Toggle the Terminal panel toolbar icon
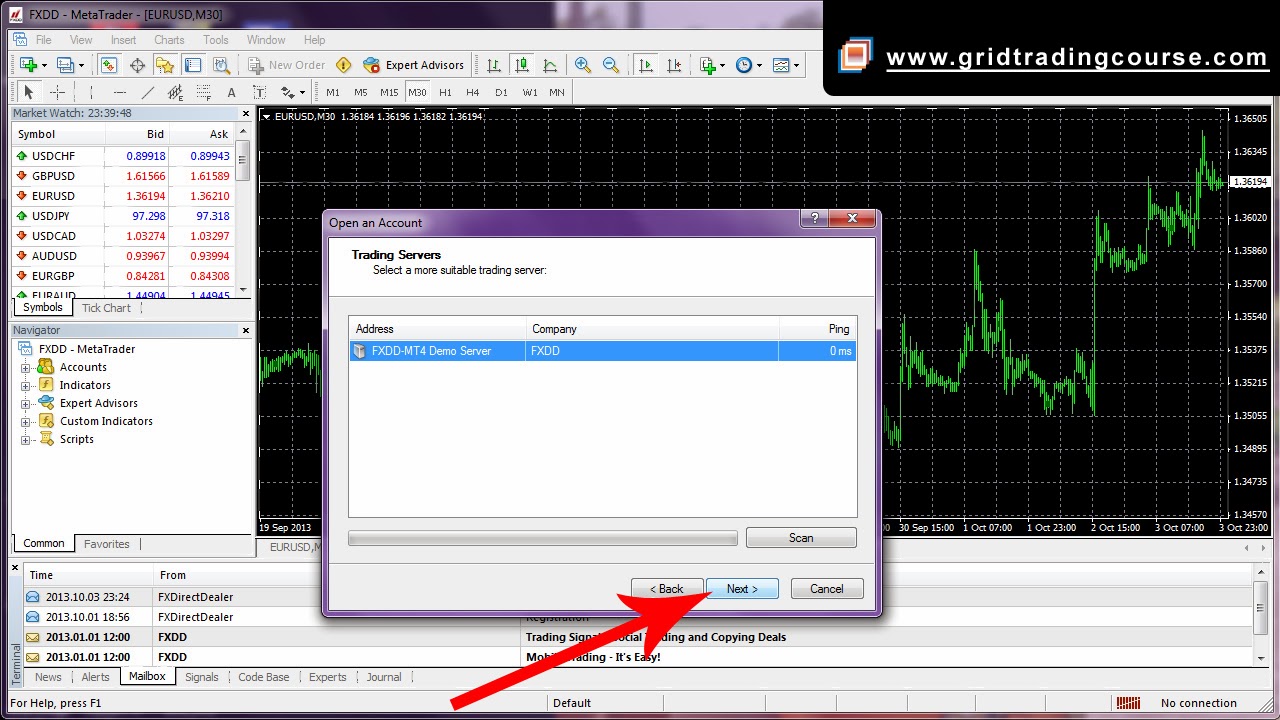 coord(193,65)
